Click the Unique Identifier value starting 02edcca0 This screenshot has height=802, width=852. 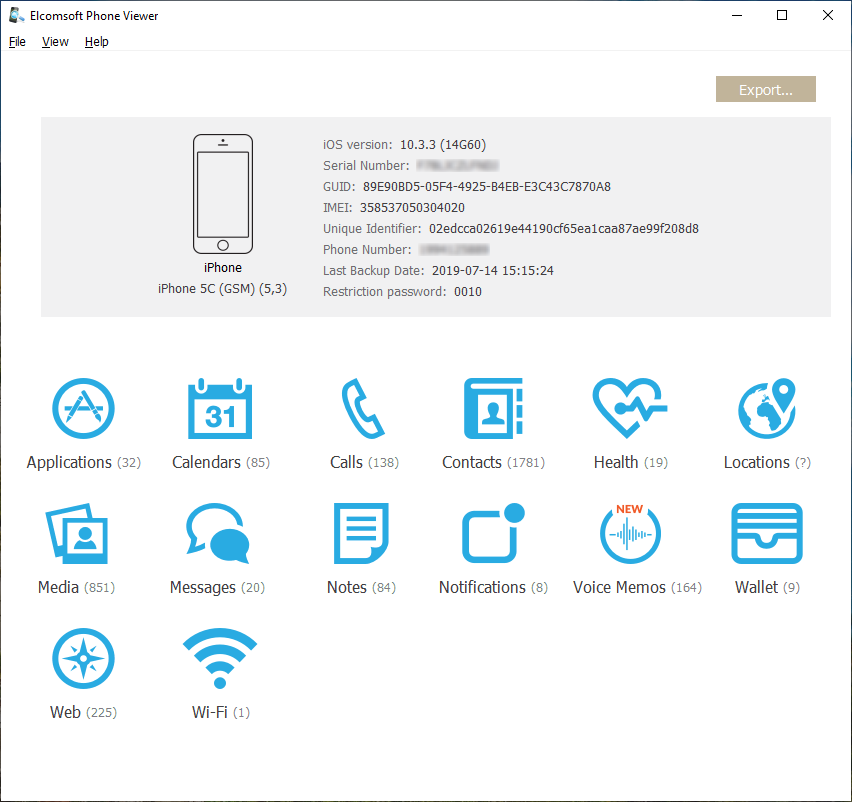coord(563,229)
